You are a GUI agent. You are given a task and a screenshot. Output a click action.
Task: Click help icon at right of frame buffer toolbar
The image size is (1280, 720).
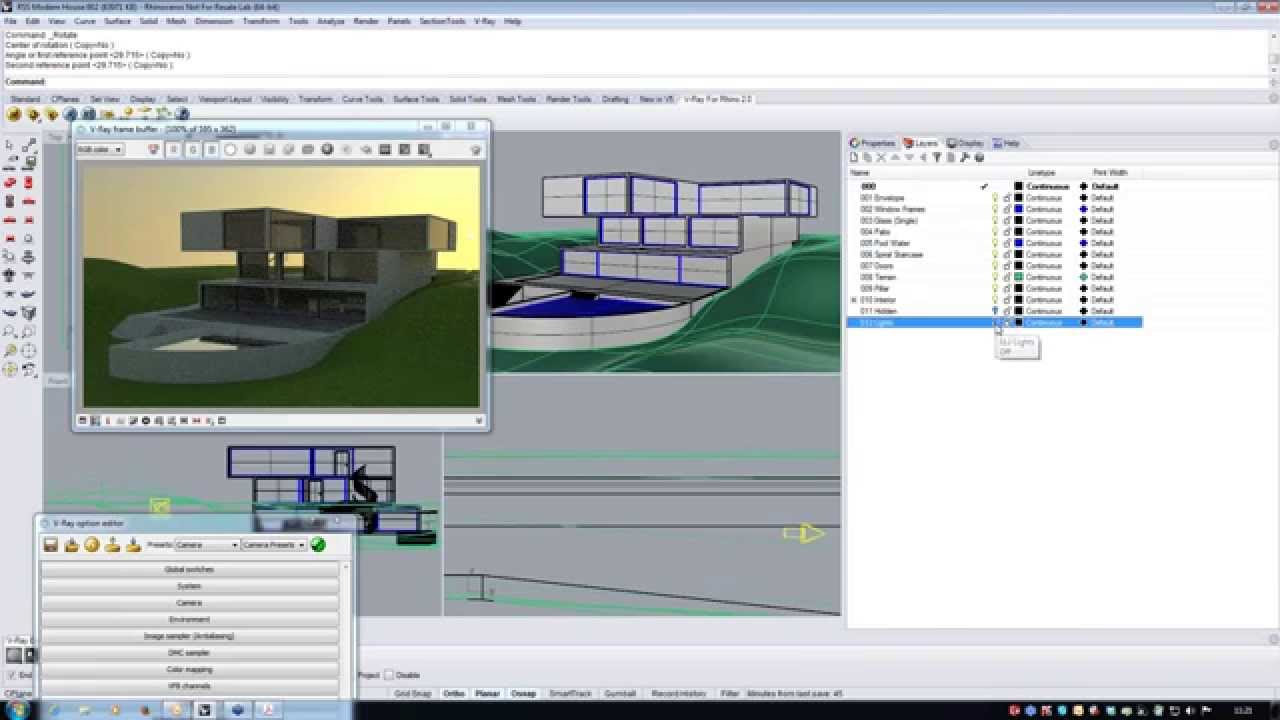click(x=476, y=150)
